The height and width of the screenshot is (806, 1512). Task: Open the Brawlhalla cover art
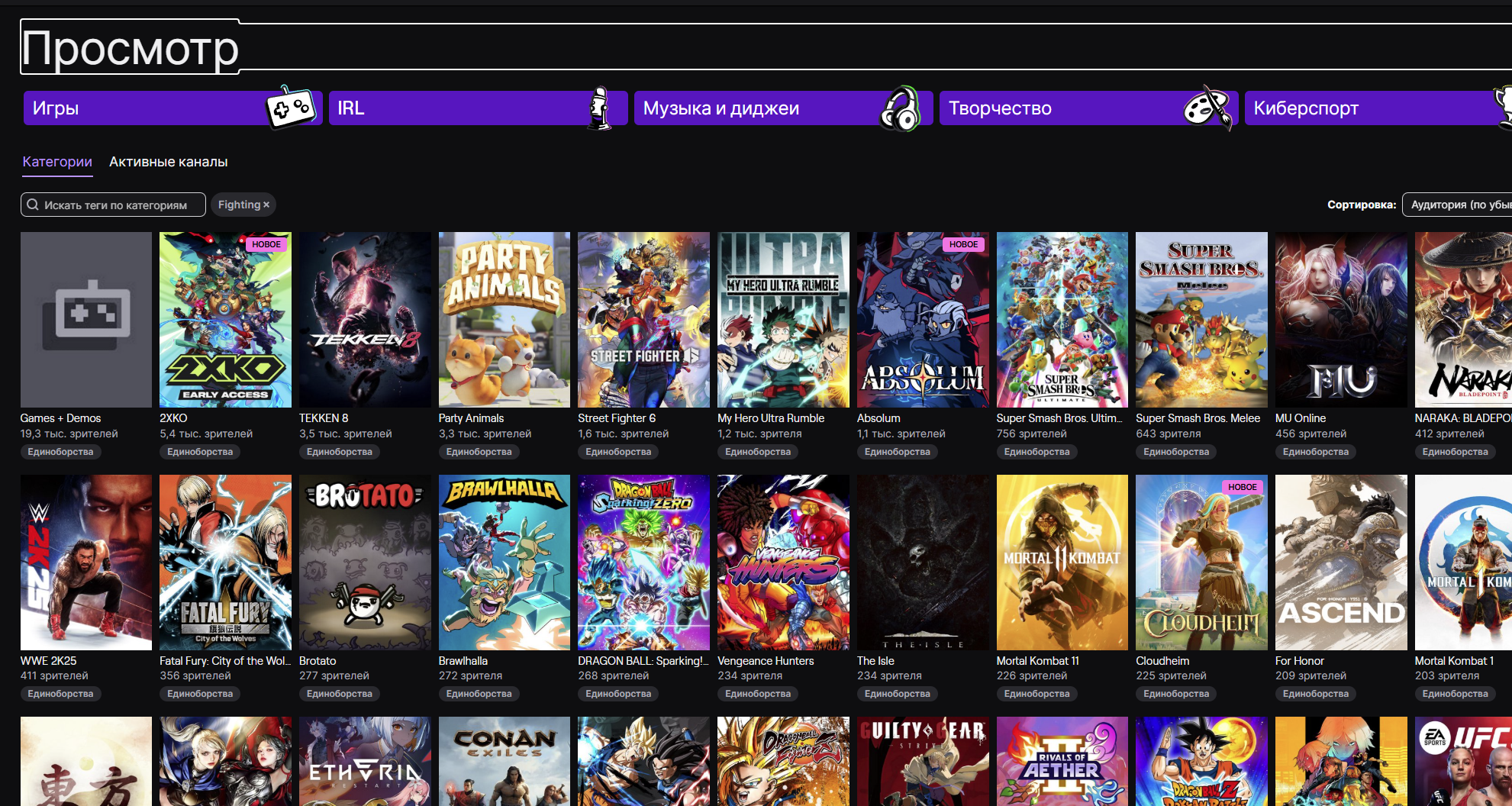[x=505, y=563]
